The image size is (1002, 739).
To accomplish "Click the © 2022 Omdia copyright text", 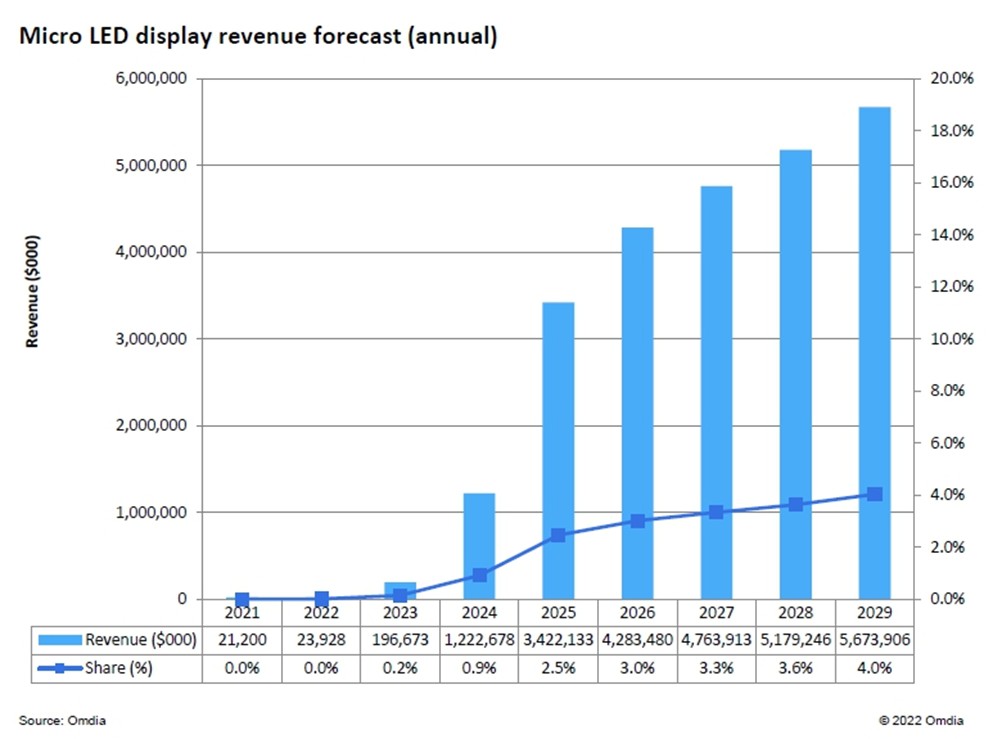I will pos(921,720).
